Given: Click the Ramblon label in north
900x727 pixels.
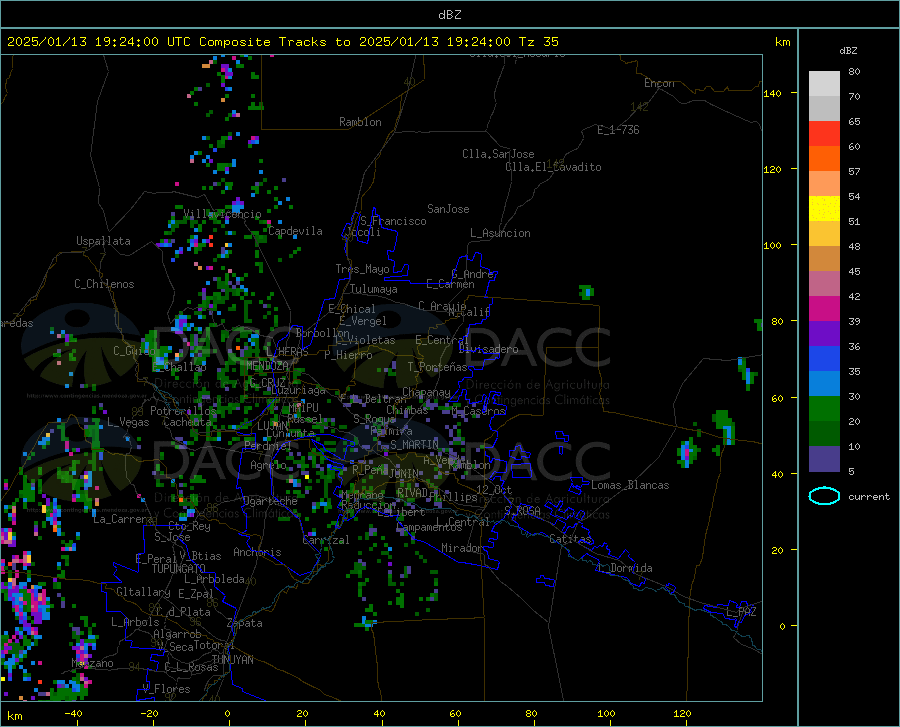Looking at the screenshot, I should click(x=360, y=122).
